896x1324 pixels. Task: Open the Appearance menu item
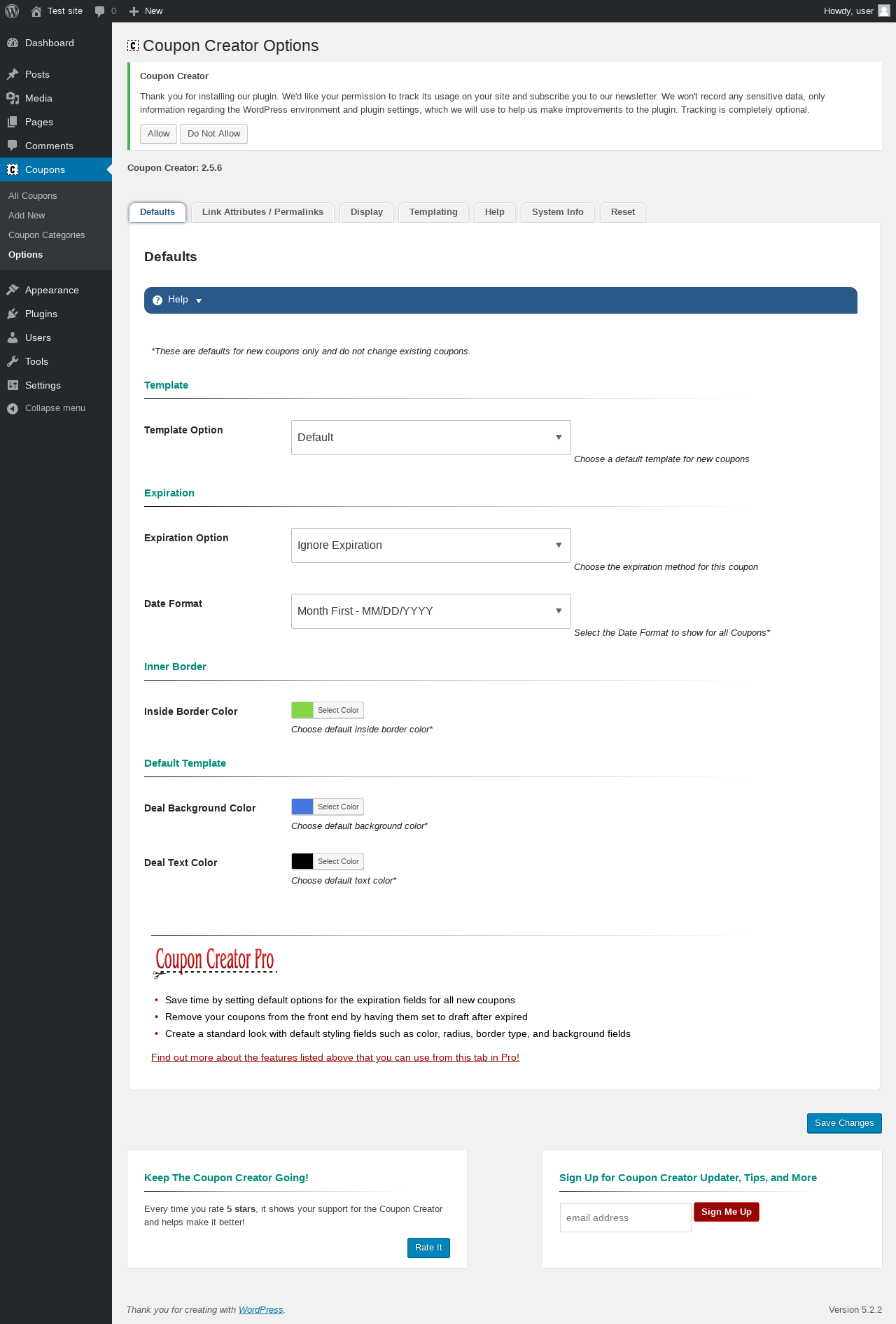point(56,290)
